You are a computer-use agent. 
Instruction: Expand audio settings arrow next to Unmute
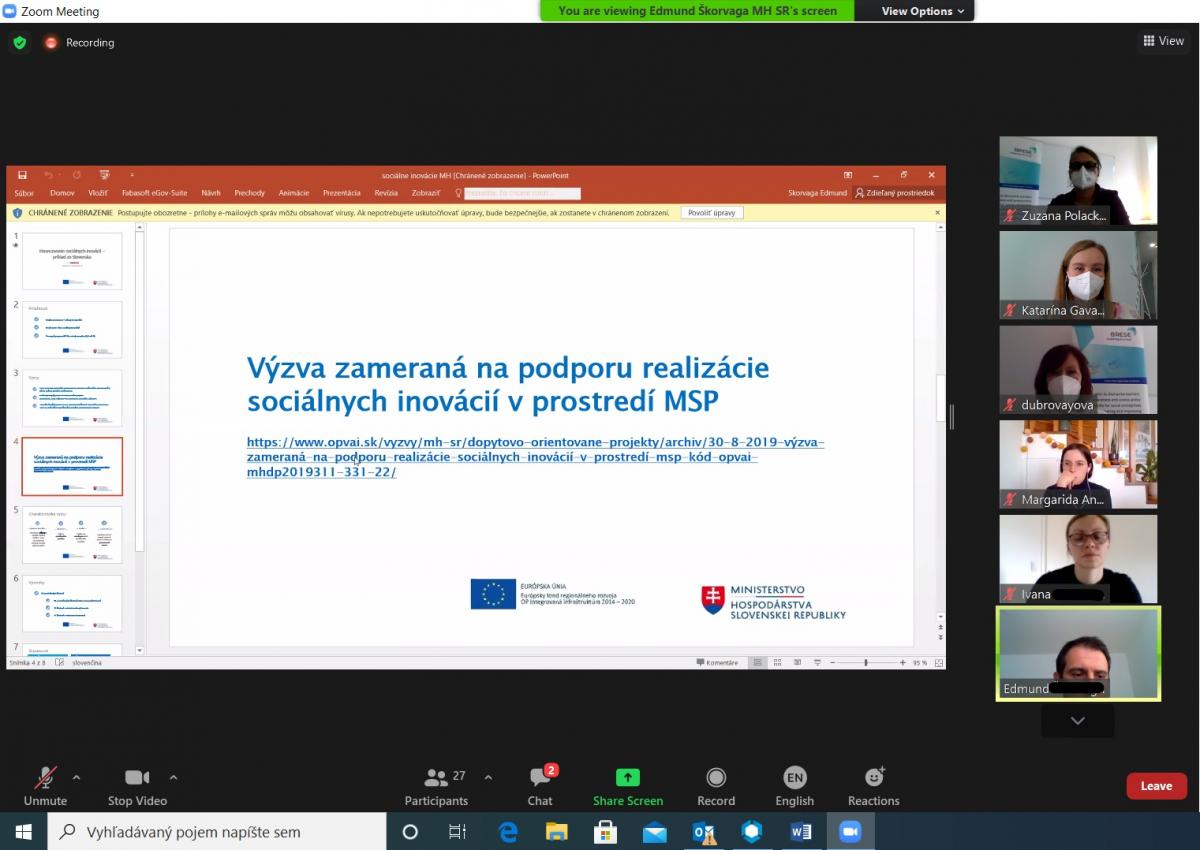click(x=76, y=777)
